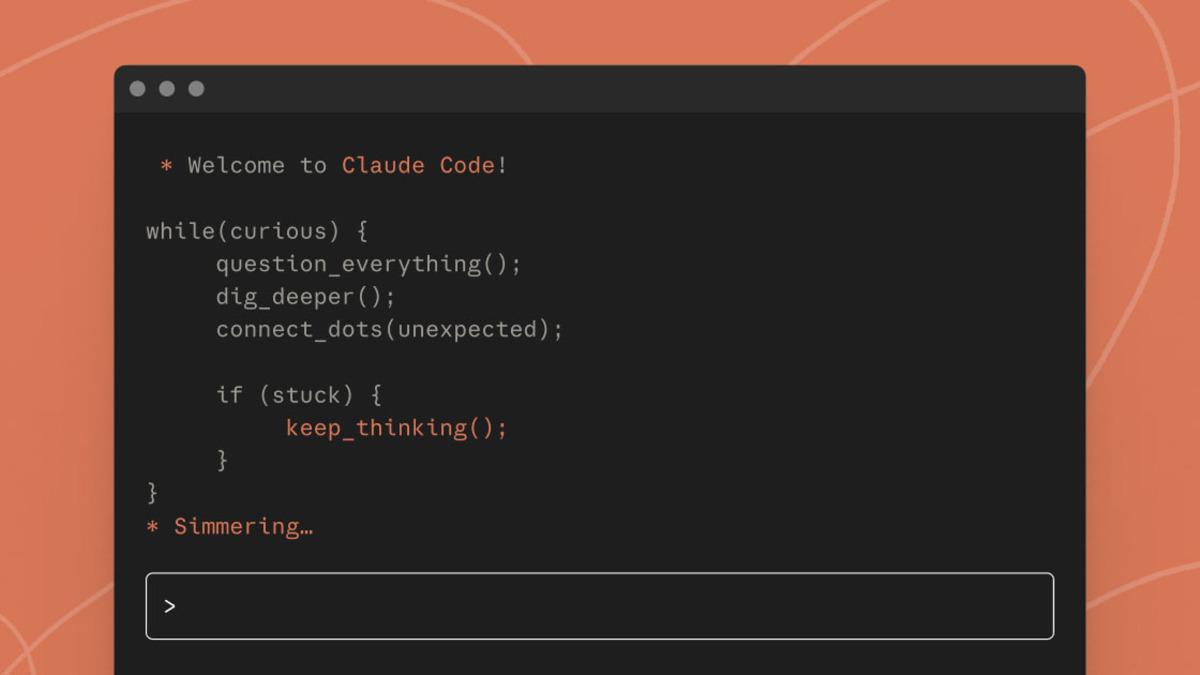This screenshot has height=675, width=1200.
Task: Select the connect_dots(unexpected) code line
Action: pyautogui.click(x=389, y=329)
